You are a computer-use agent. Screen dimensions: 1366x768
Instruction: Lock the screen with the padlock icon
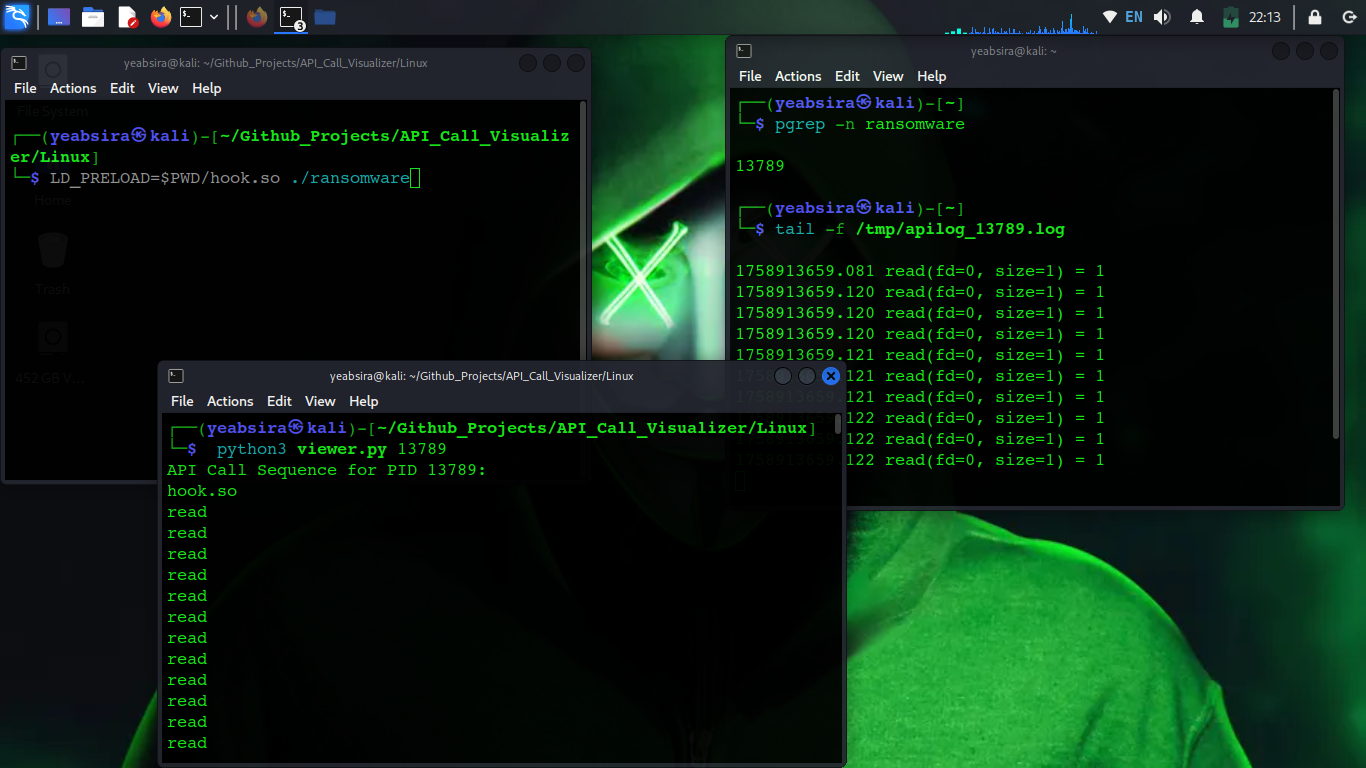[1314, 17]
